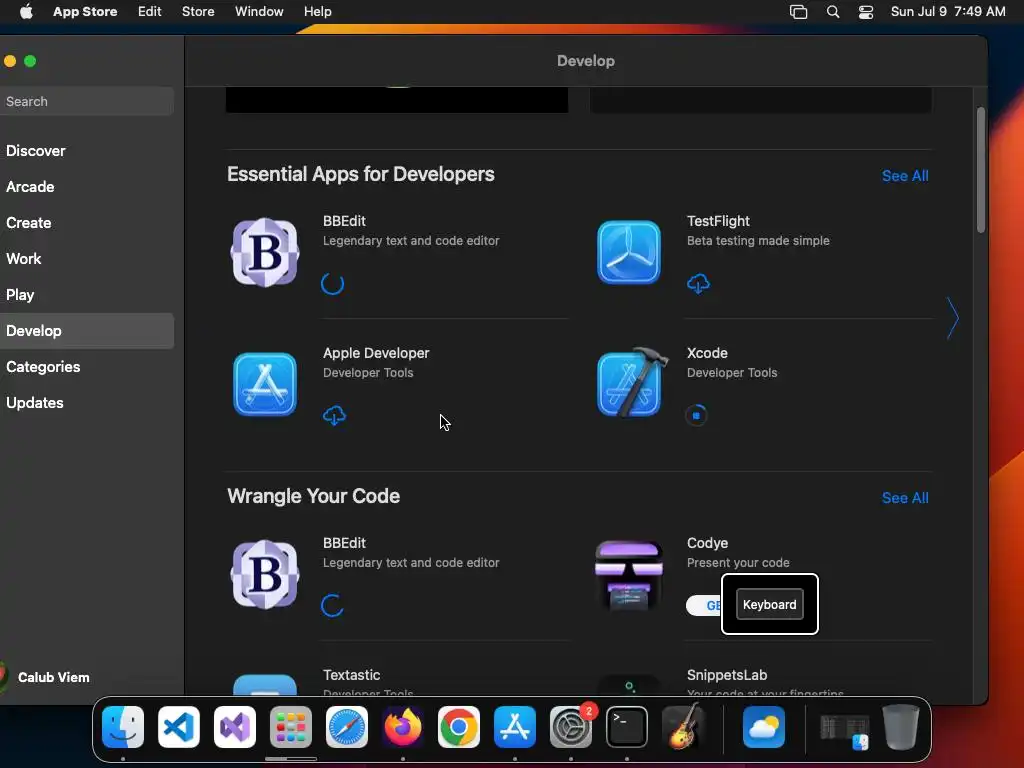This screenshot has width=1024, height=768.
Task: Open Launchpad from the Dock
Action: point(291,727)
